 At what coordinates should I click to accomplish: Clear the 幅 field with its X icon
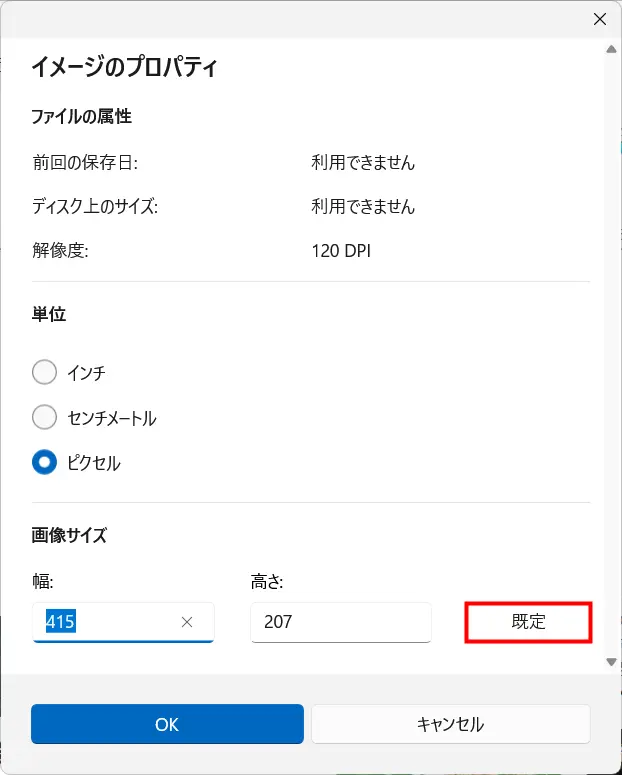click(187, 622)
